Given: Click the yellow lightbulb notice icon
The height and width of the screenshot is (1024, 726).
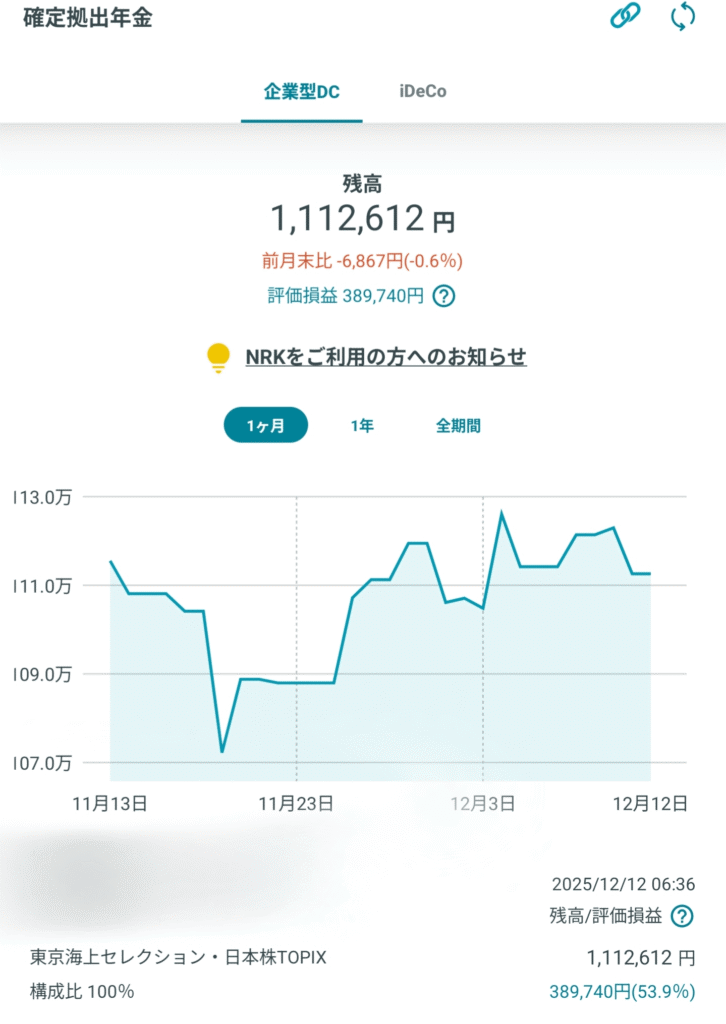Looking at the screenshot, I should (218, 357).
